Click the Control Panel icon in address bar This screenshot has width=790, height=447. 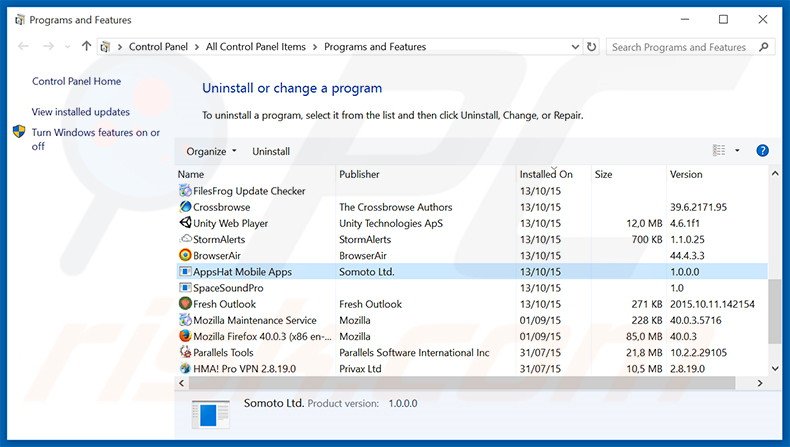(x=105, y=47)
